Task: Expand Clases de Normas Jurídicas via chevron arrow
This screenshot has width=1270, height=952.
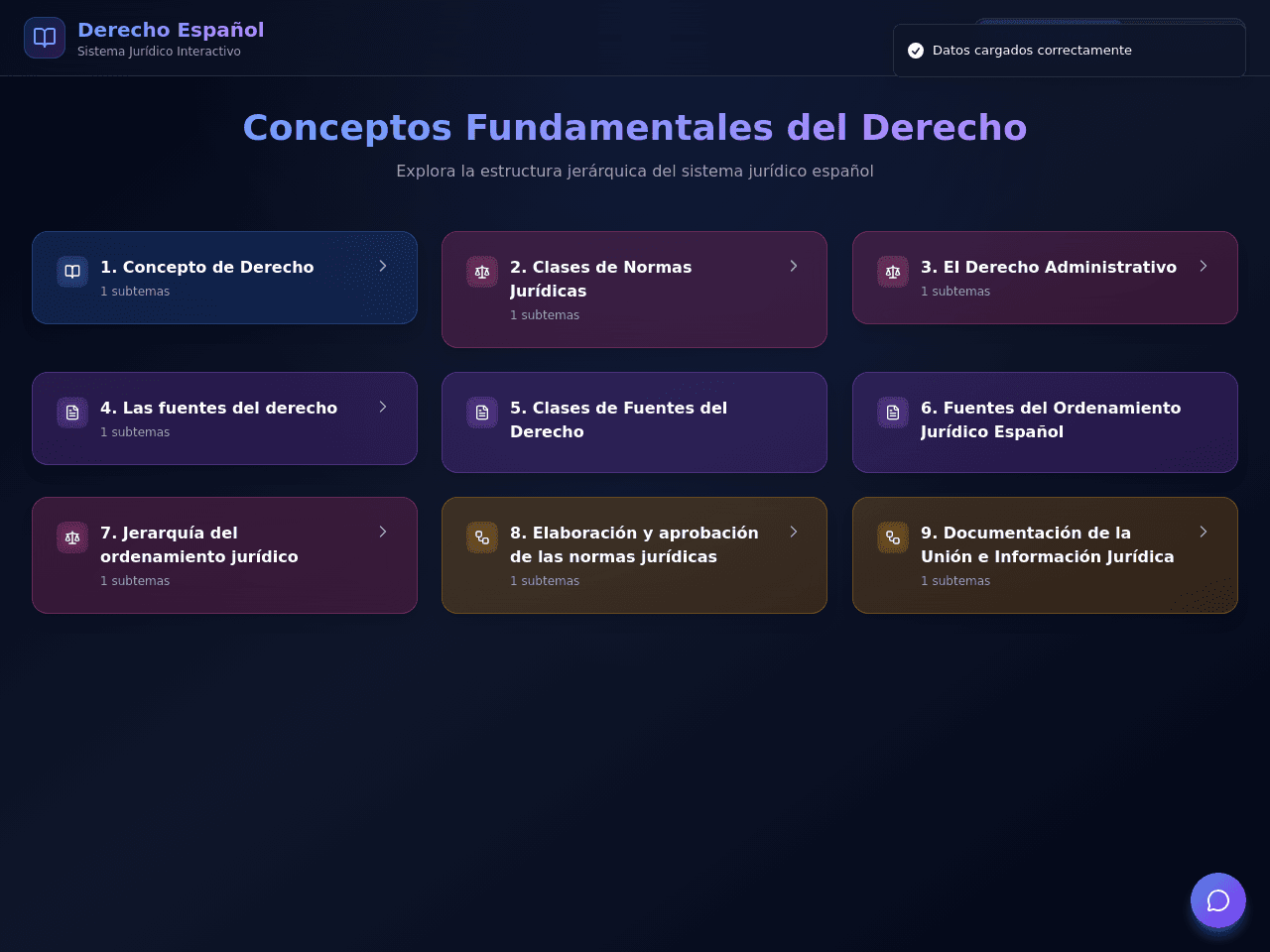Action: 794,266
